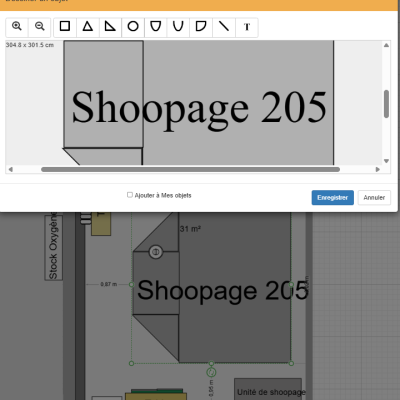Click the vertical scrollbar down arrow
The width and height of the screenshot is (400, 400).
pos(386,161)
